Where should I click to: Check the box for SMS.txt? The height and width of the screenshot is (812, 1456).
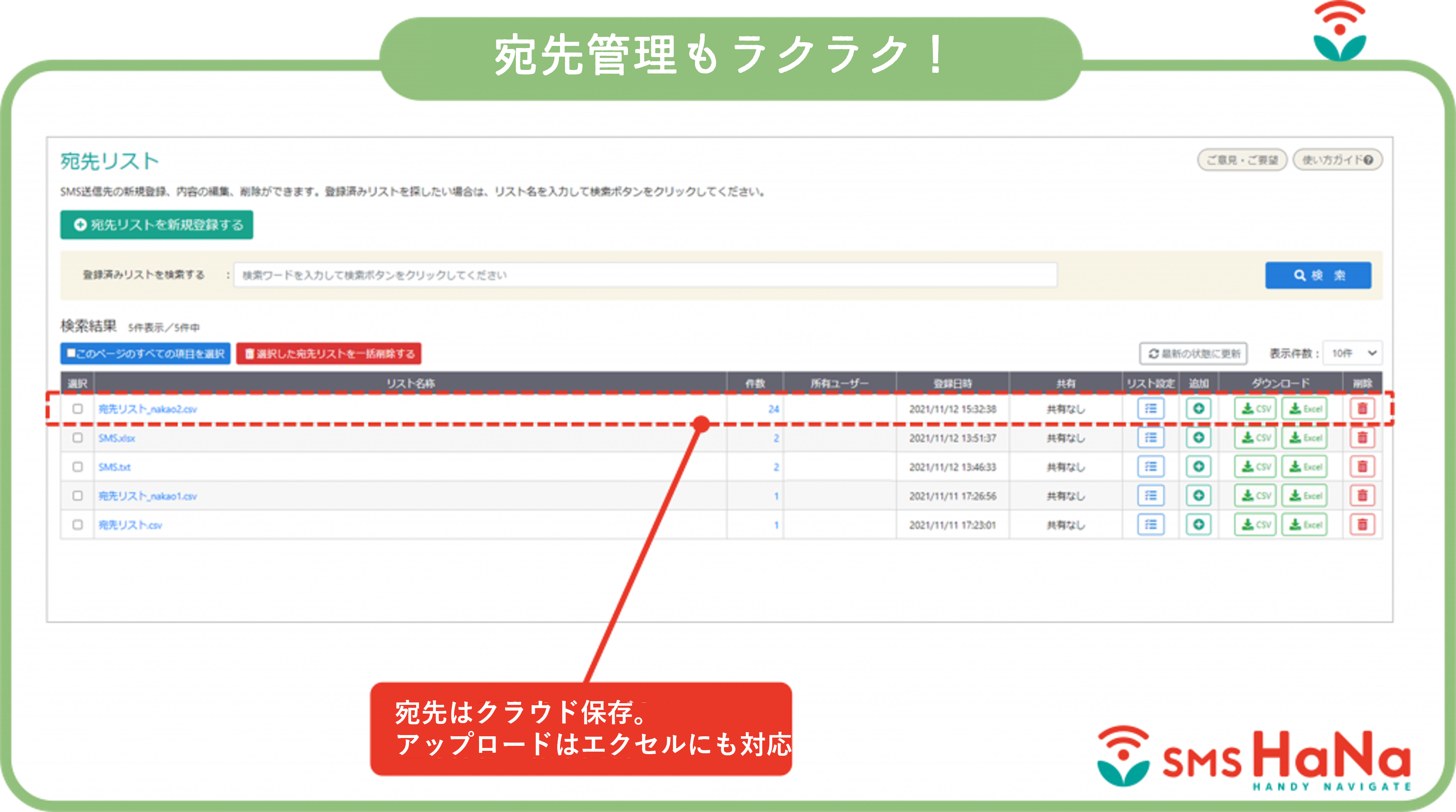tap(77, 467)
